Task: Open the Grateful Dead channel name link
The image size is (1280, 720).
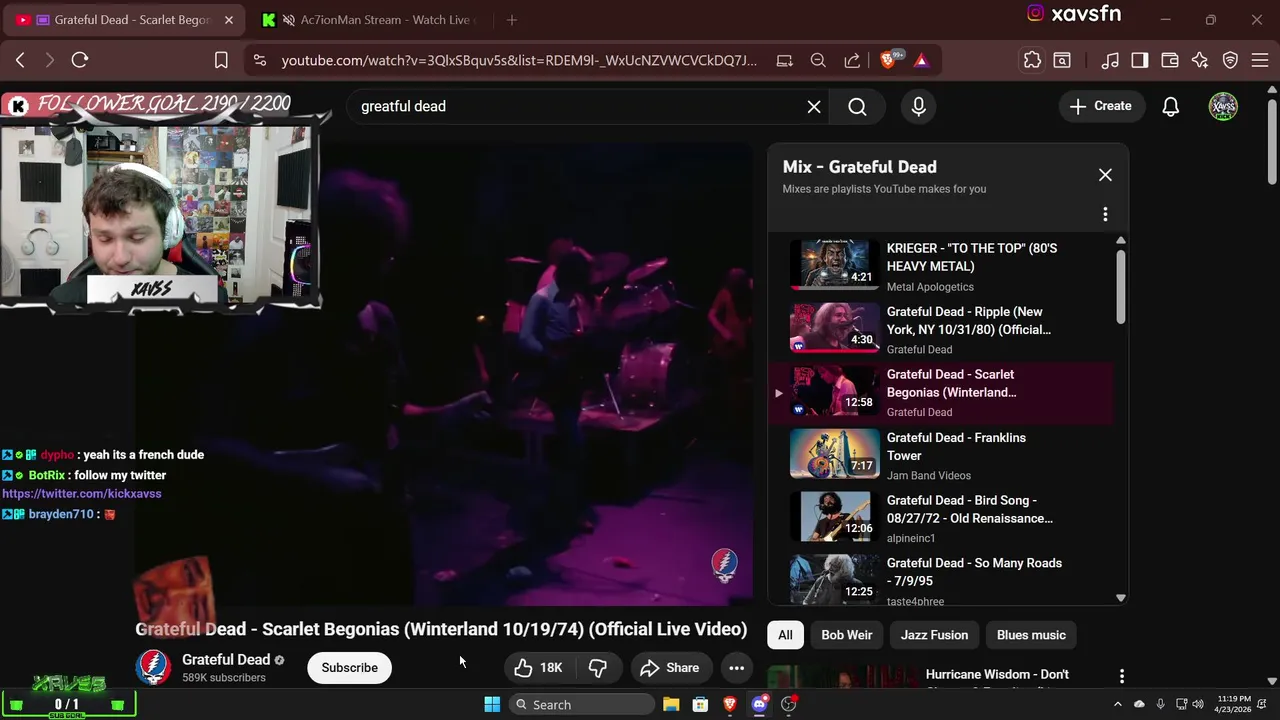Action: click(x=226, y=660)
